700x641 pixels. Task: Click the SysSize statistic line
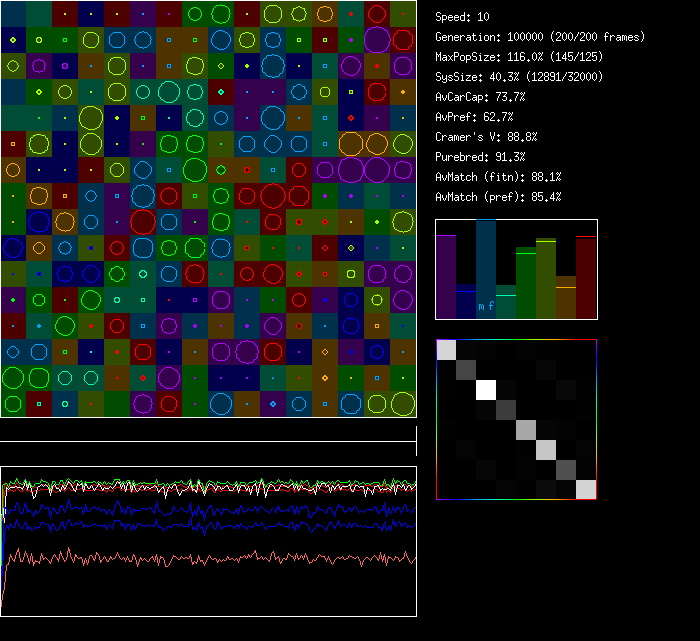(516, 77)
